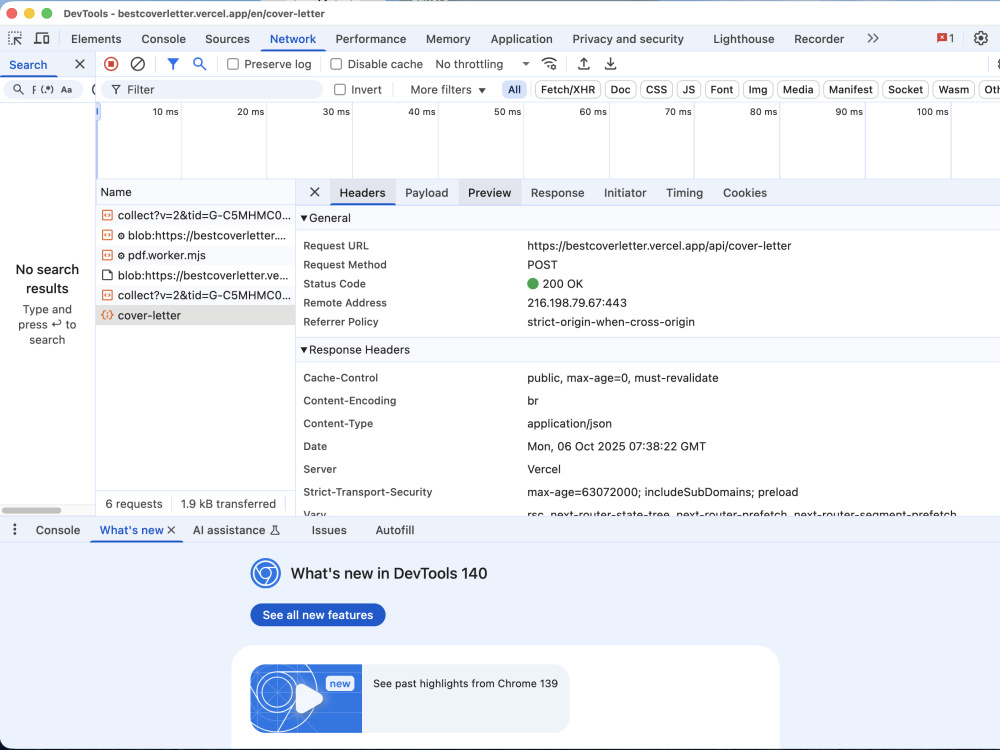
Task: Activate the inspect element picker icon
Action: (x=15, y=38)
